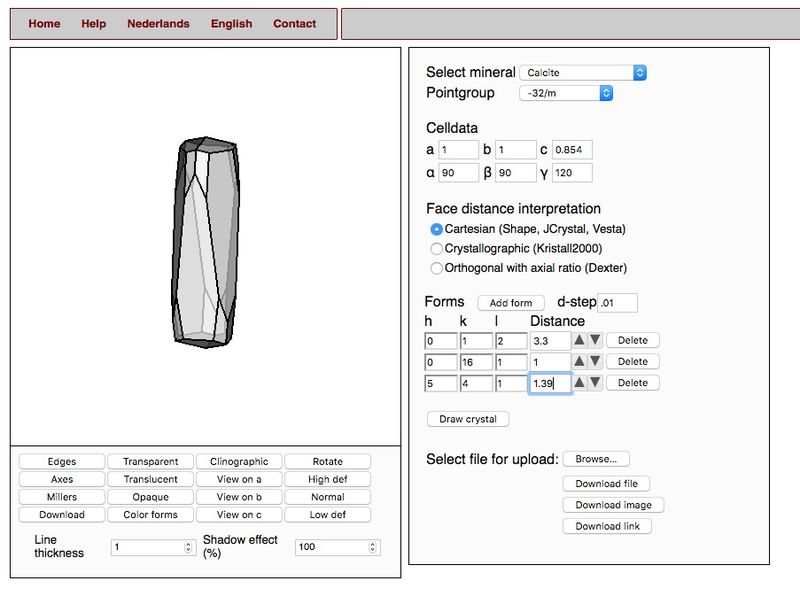Click the crystal drawing in viewer
Screen dimensions: 800x604
pyautogui.click(x=206, y=242)
